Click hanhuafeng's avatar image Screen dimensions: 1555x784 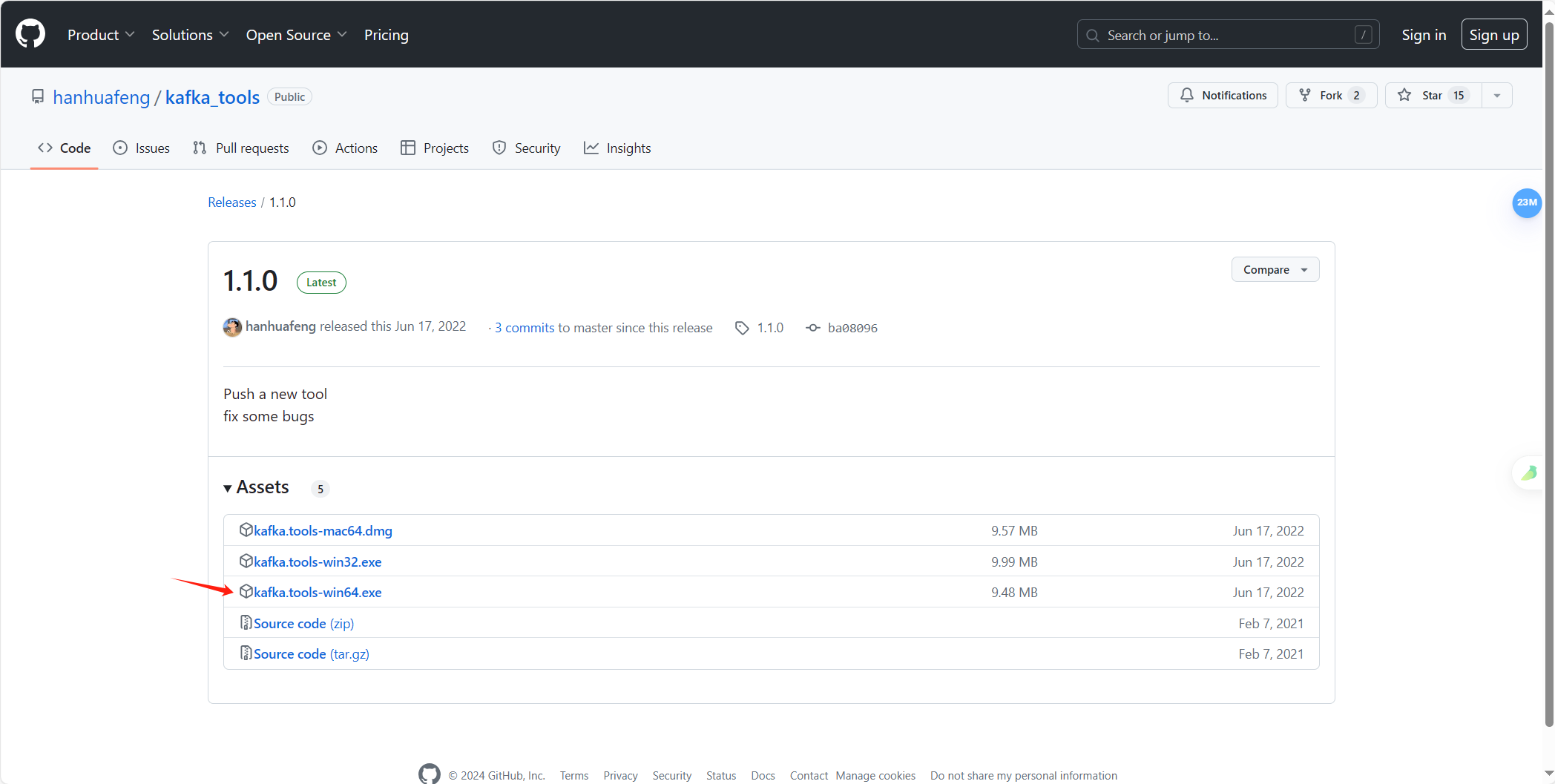coord(232,327)
